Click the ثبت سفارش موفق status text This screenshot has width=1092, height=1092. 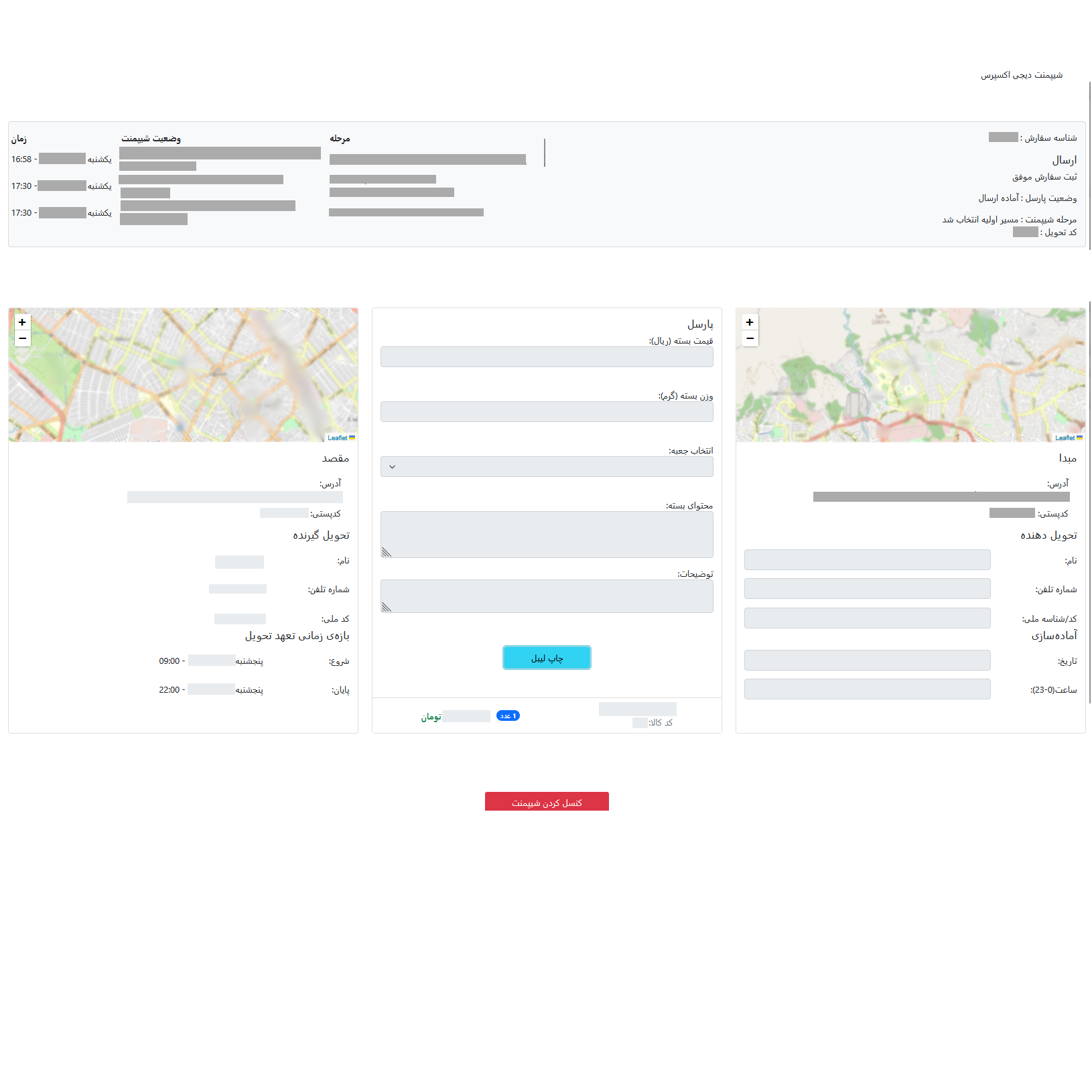[x=1044, y=176]
